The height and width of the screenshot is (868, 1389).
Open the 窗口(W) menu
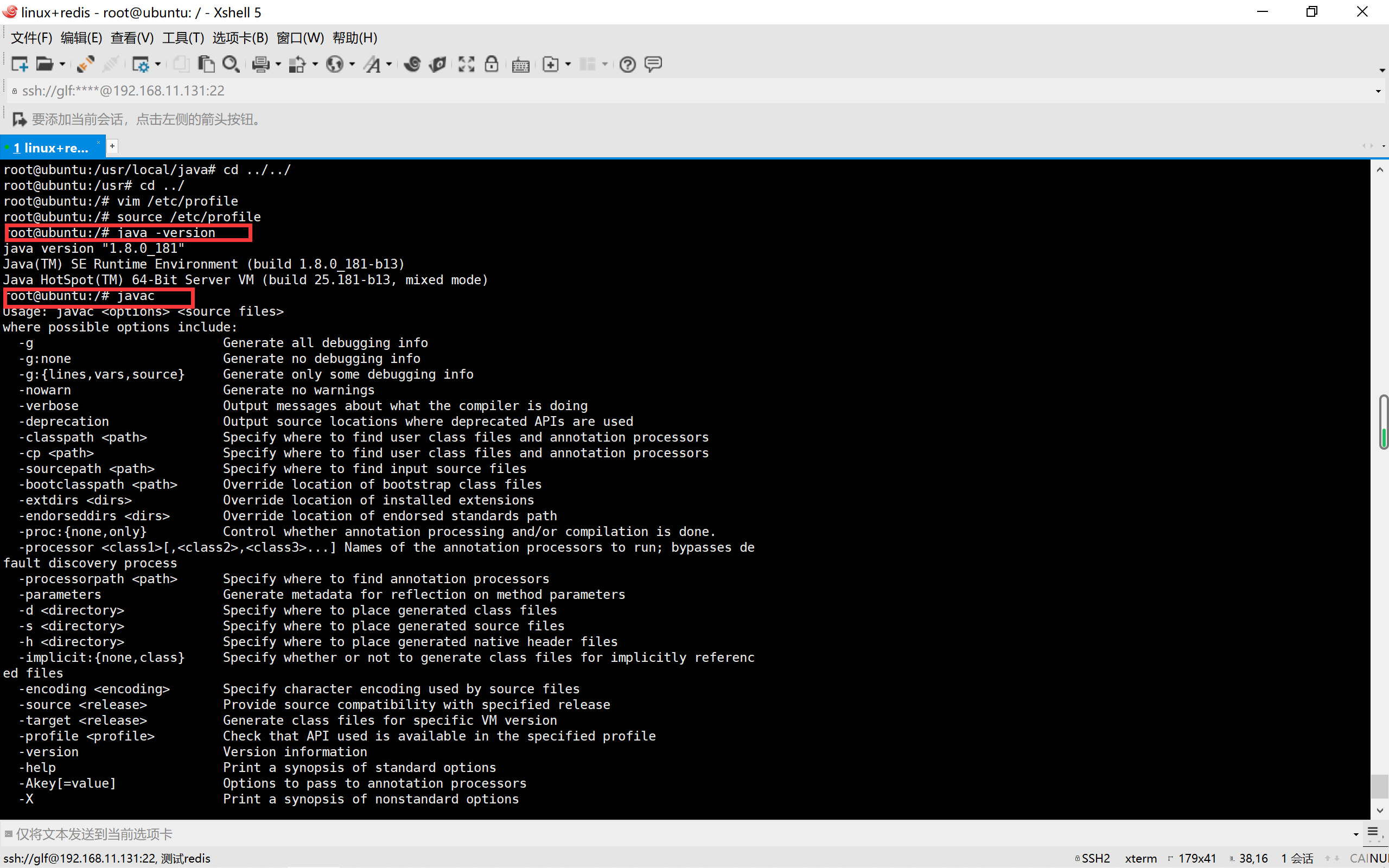(300, 38)
